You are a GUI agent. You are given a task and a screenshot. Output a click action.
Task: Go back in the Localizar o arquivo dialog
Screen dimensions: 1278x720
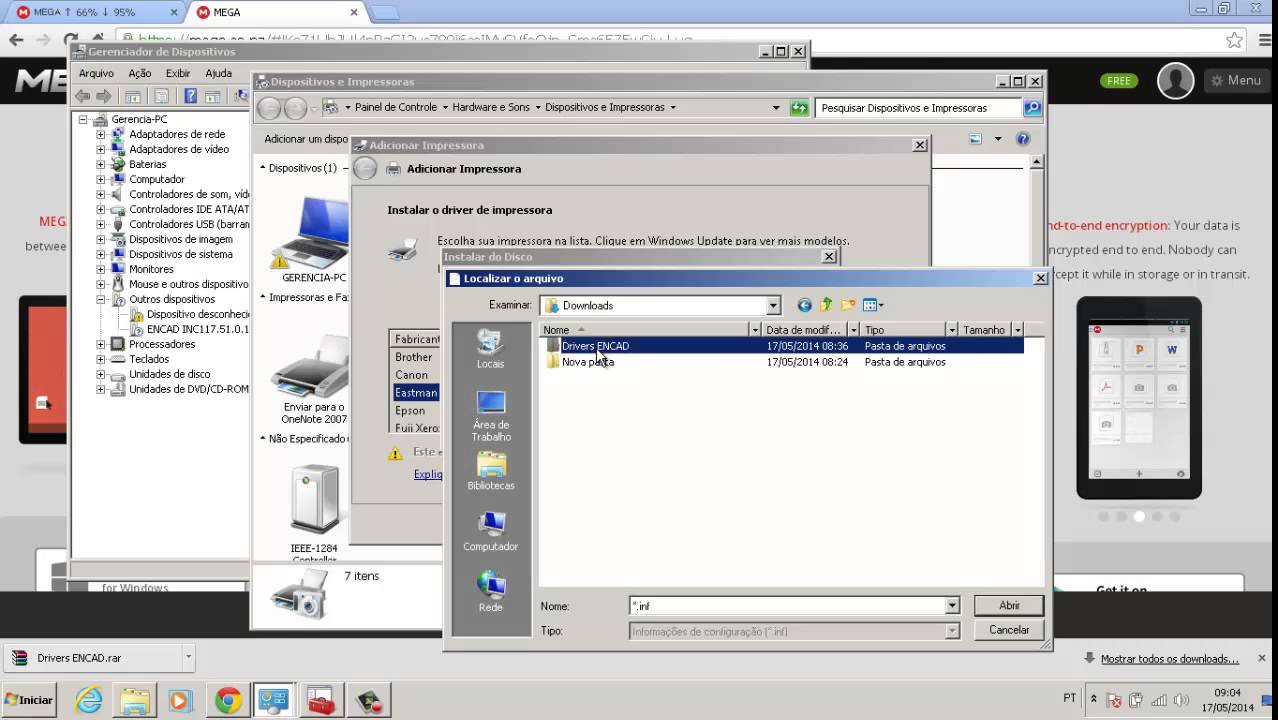click(804, 305)
